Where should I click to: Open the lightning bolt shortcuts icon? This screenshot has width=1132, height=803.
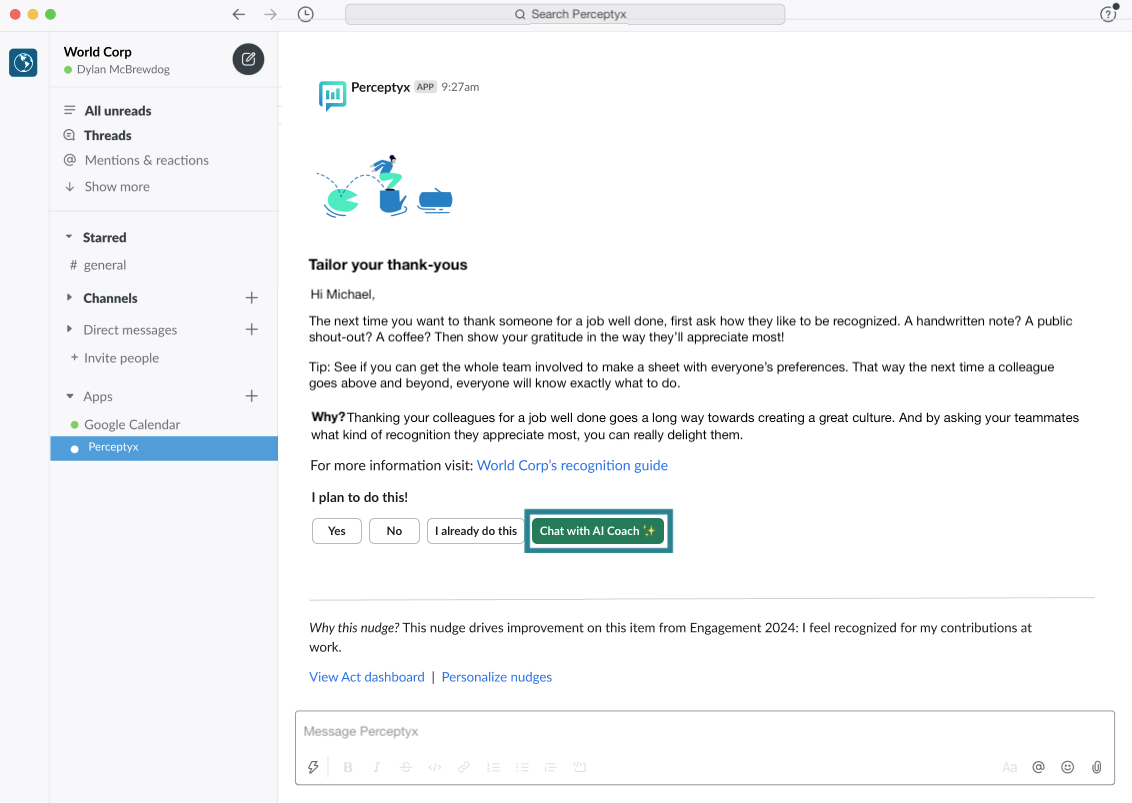coord(313,767)
